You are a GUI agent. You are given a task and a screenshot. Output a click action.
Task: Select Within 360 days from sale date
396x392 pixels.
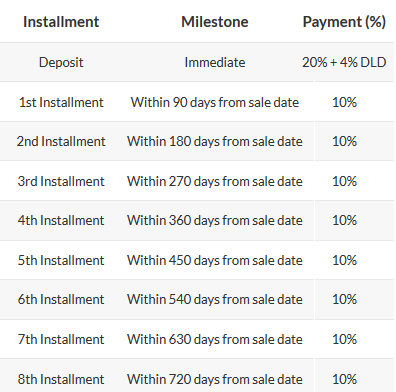[x=215, y=220]
